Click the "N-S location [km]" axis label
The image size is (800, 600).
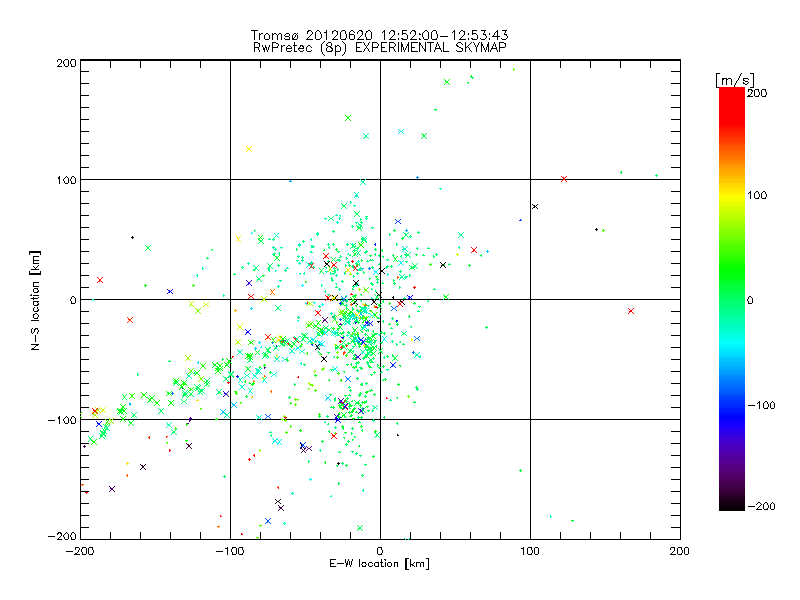(35, 300)
